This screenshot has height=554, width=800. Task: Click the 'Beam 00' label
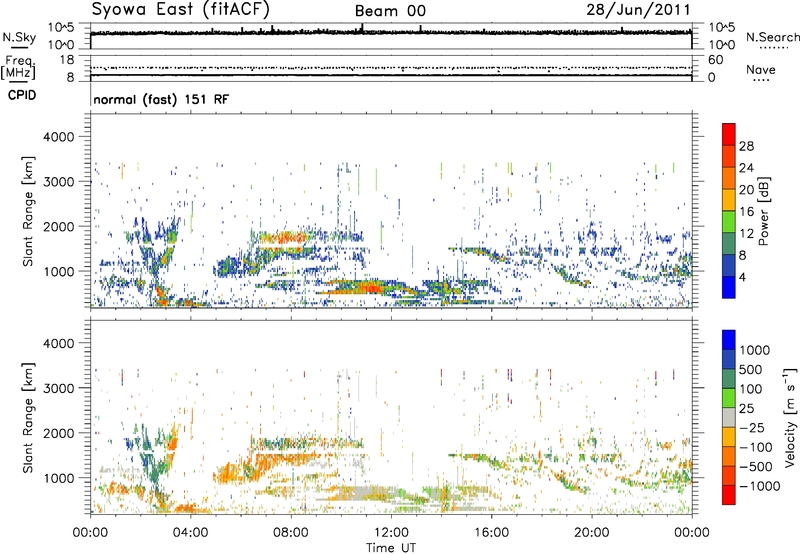click(390, 11)
